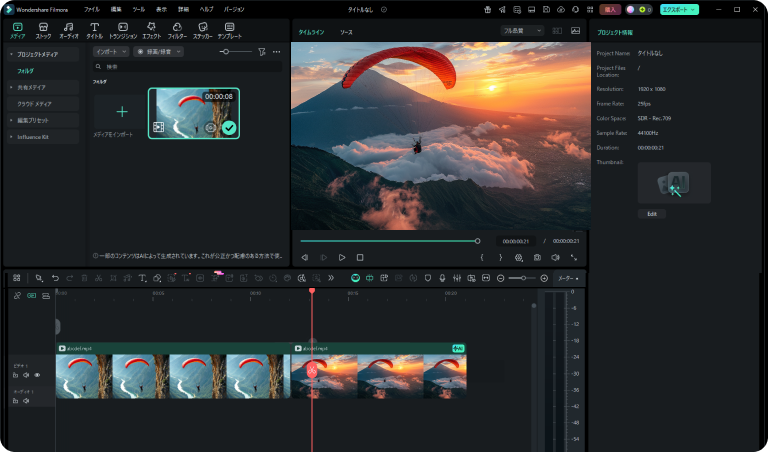Viewport: 768px width, 452px height.
Task: Click the double-chevron more tools icon
Action: pos(331,278)
